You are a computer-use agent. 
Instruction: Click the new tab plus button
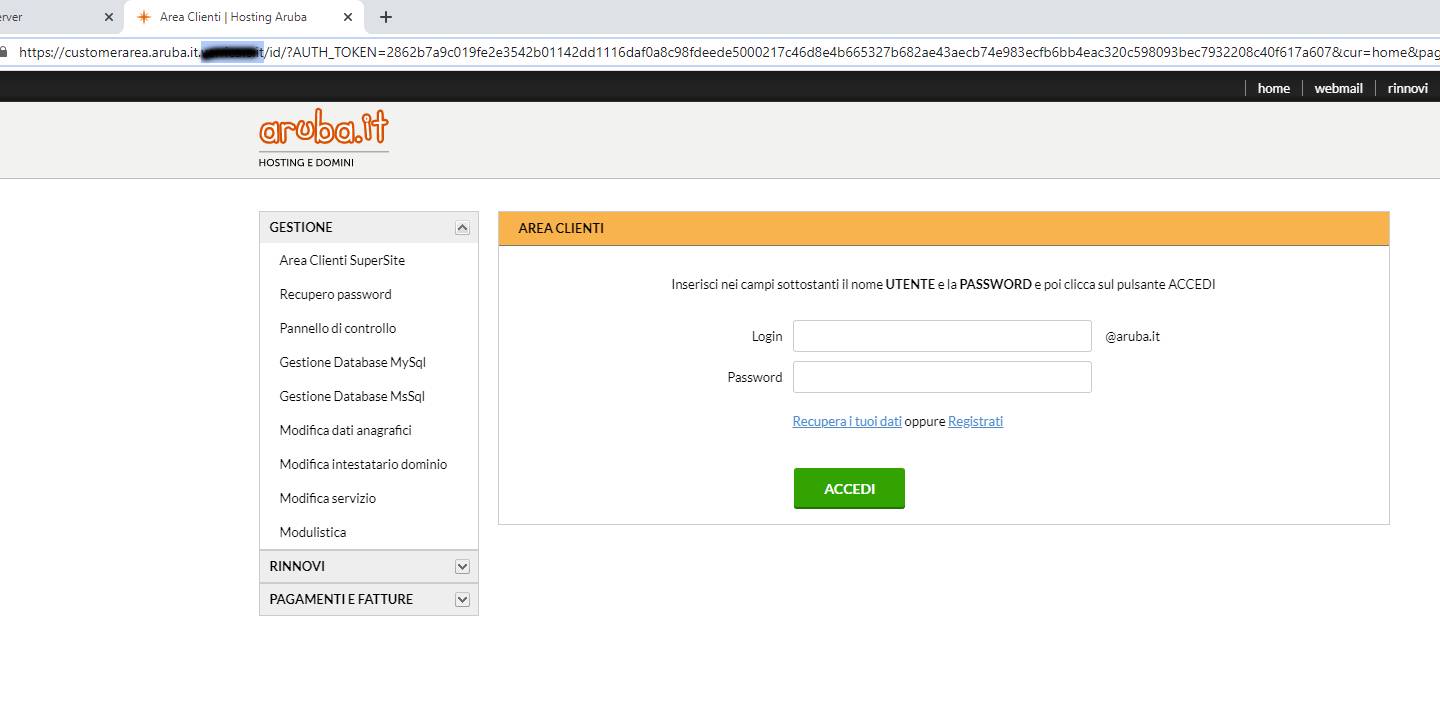click(x=386, y=17)
